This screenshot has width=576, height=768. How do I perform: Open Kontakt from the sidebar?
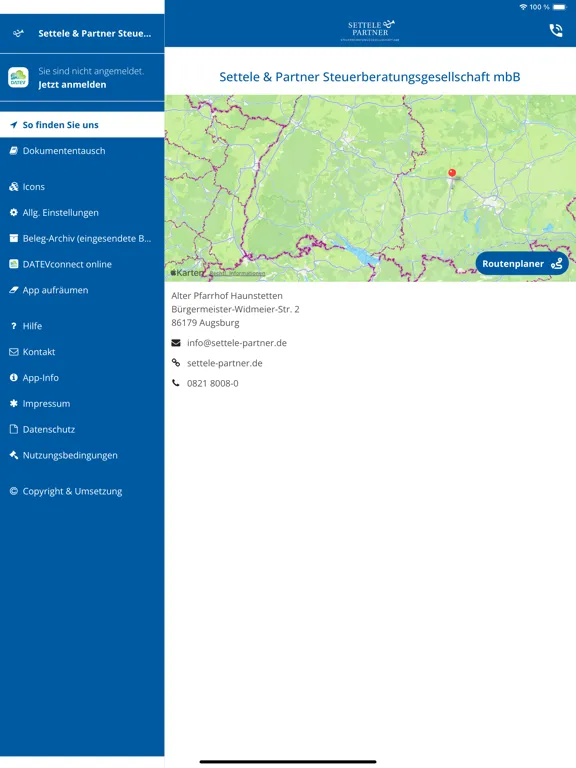click(x=82, y=352)
